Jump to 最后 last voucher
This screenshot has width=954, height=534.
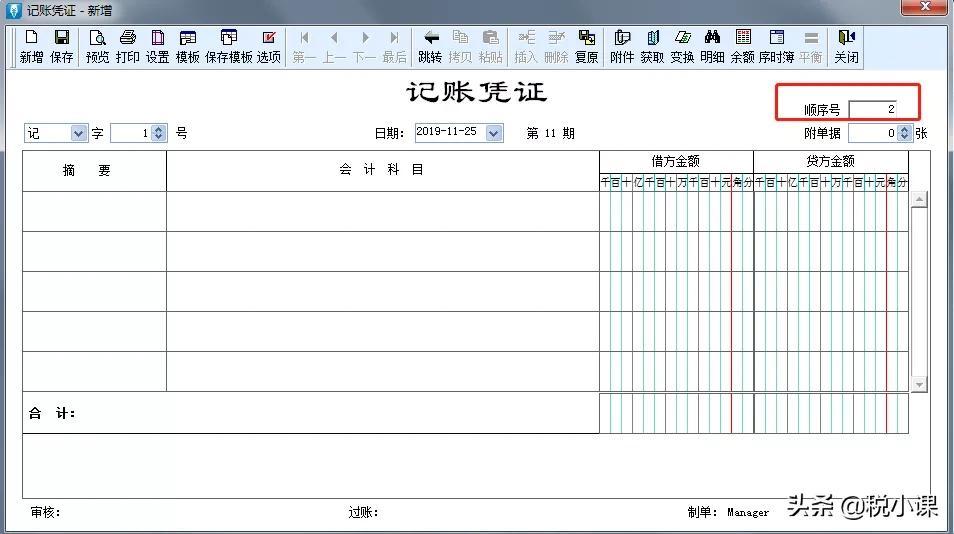(394, 46)
